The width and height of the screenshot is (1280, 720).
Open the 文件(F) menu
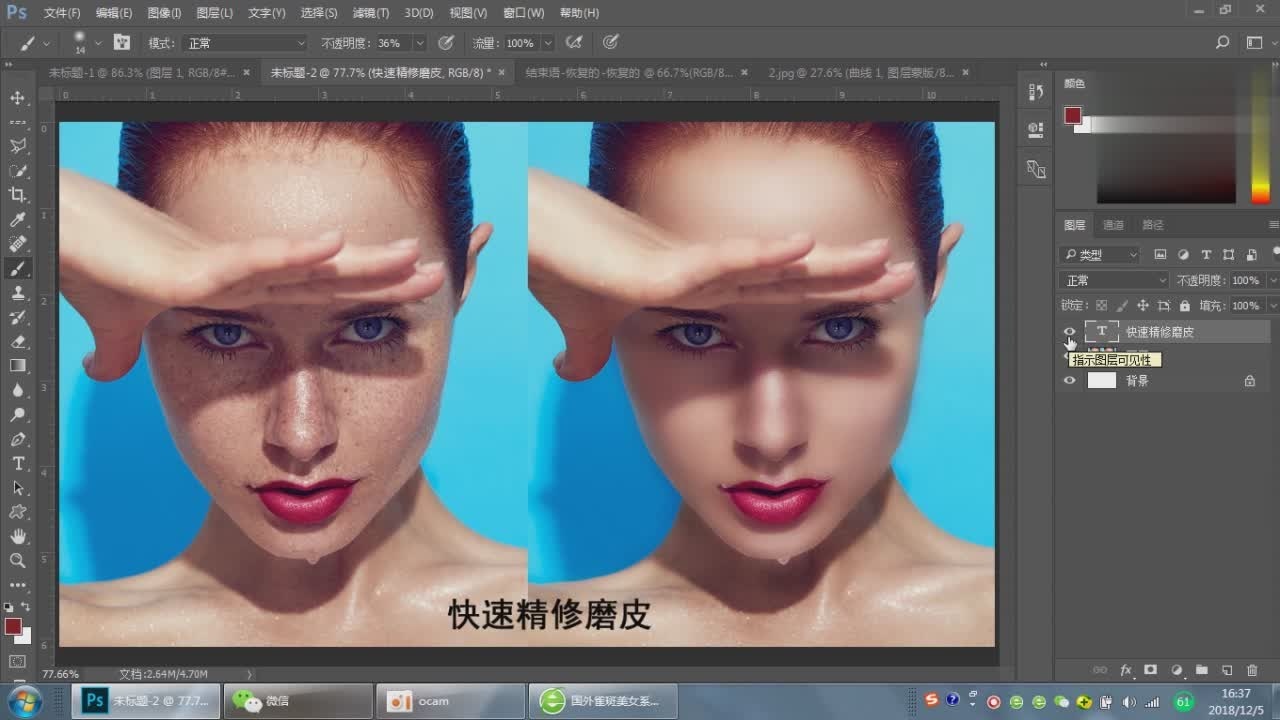click(x=62, y=13)
